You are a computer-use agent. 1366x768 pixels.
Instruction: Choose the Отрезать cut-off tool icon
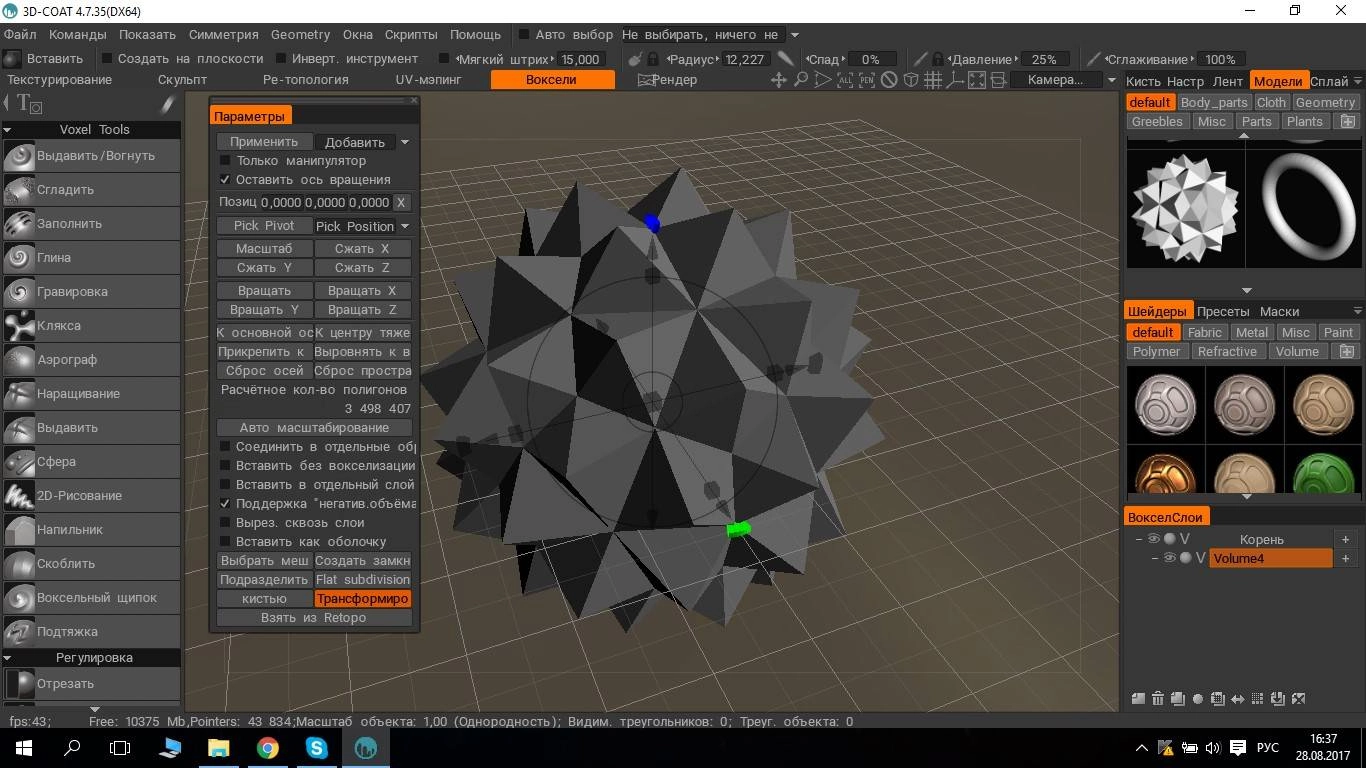[x=19, y=684]
